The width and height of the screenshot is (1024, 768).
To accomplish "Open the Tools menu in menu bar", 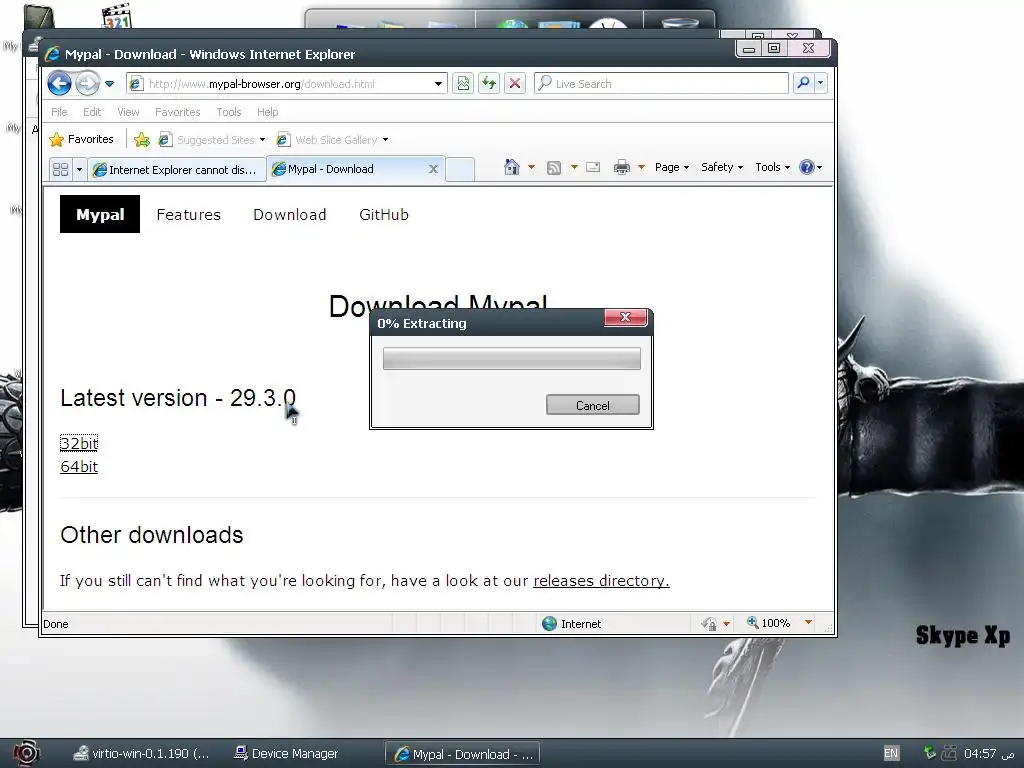I will (229, 112).
